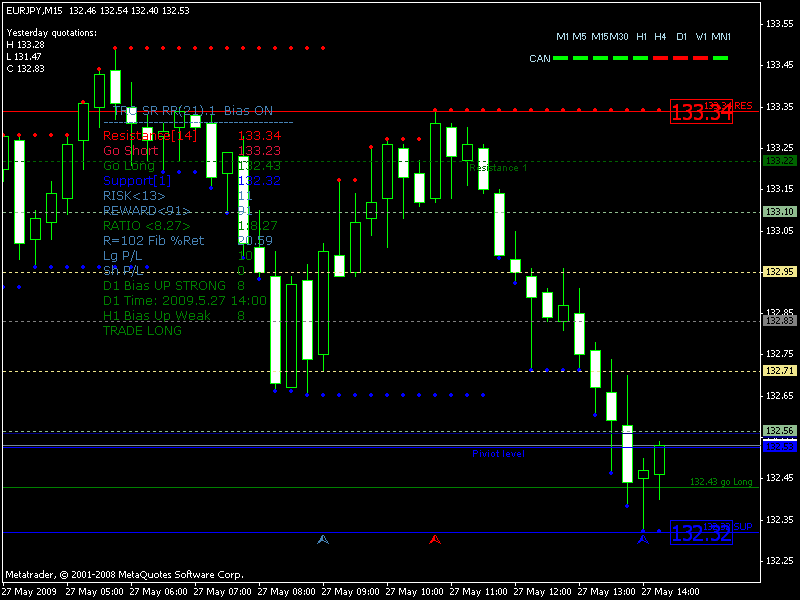
Task: Click the '27 May 05:00' time label
Action: pyautogui.click(x=94, y=592)
